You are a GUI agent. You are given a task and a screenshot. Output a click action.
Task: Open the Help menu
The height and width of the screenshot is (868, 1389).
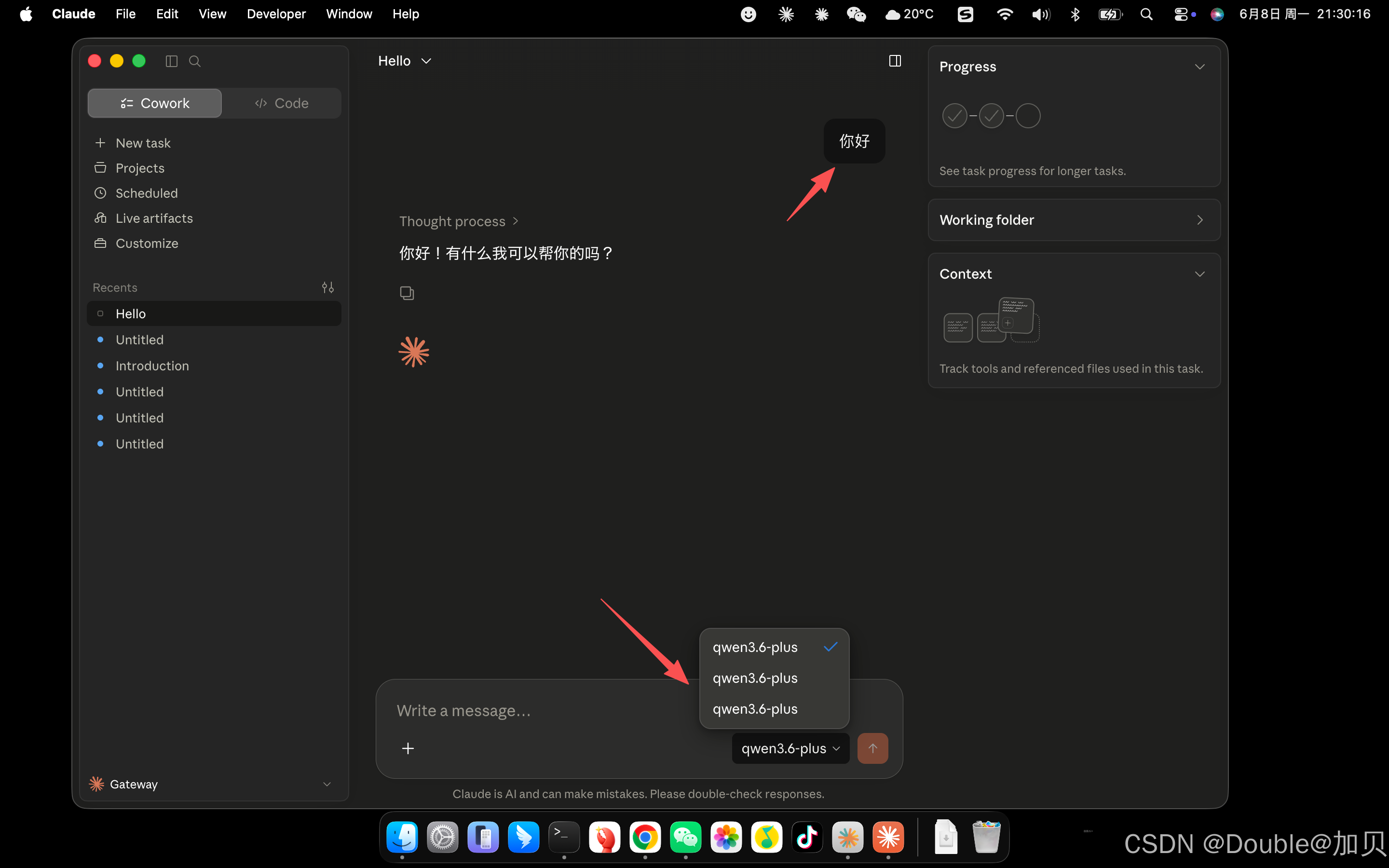pos(406,14)
